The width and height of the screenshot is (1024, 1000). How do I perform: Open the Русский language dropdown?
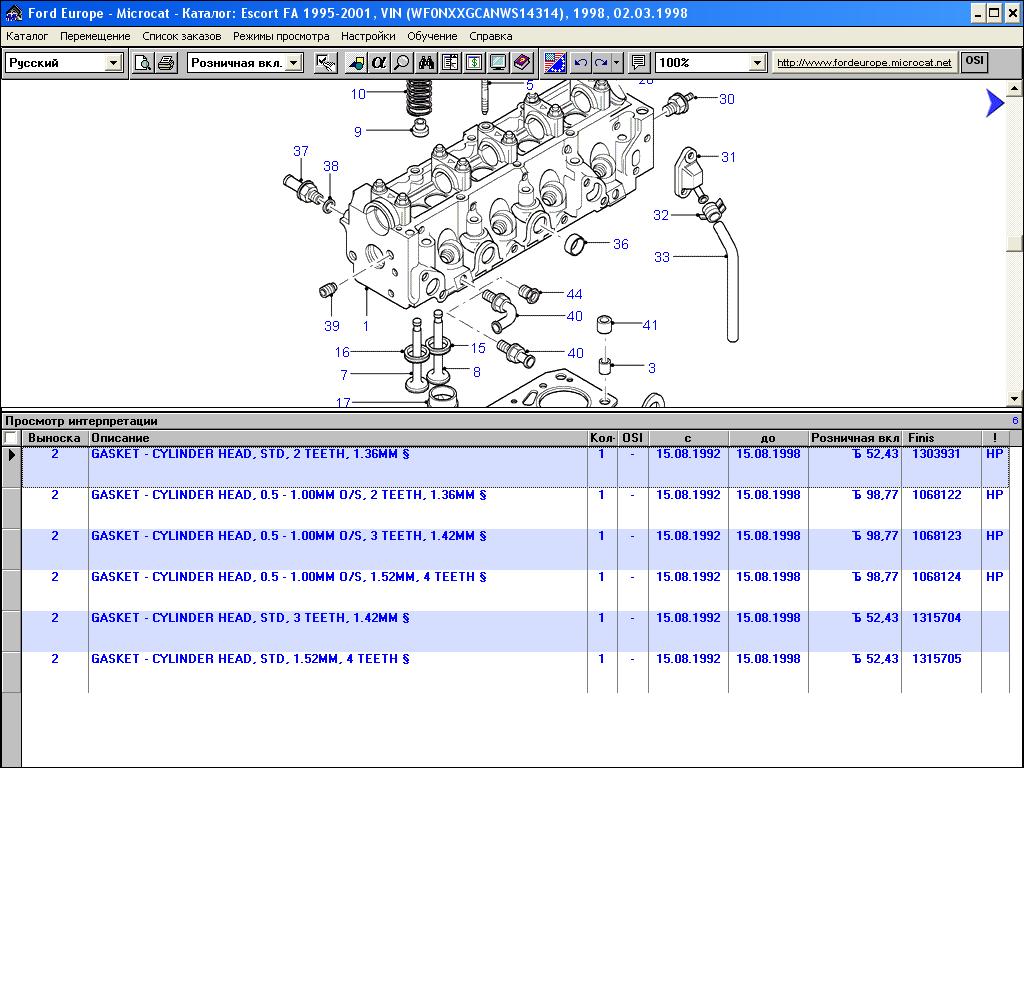coord(113,63)
